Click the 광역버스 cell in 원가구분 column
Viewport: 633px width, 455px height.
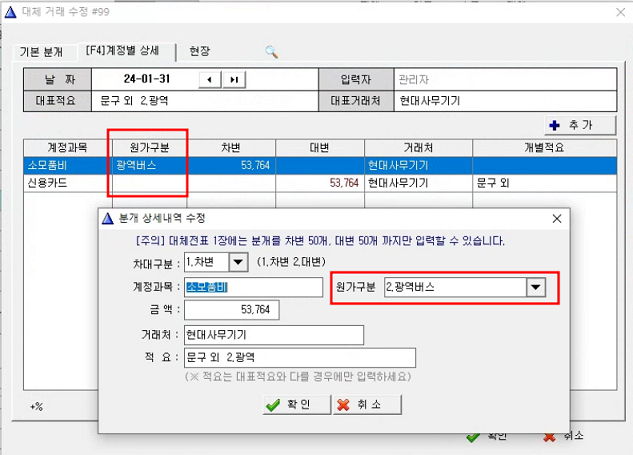tap(149, 165)
